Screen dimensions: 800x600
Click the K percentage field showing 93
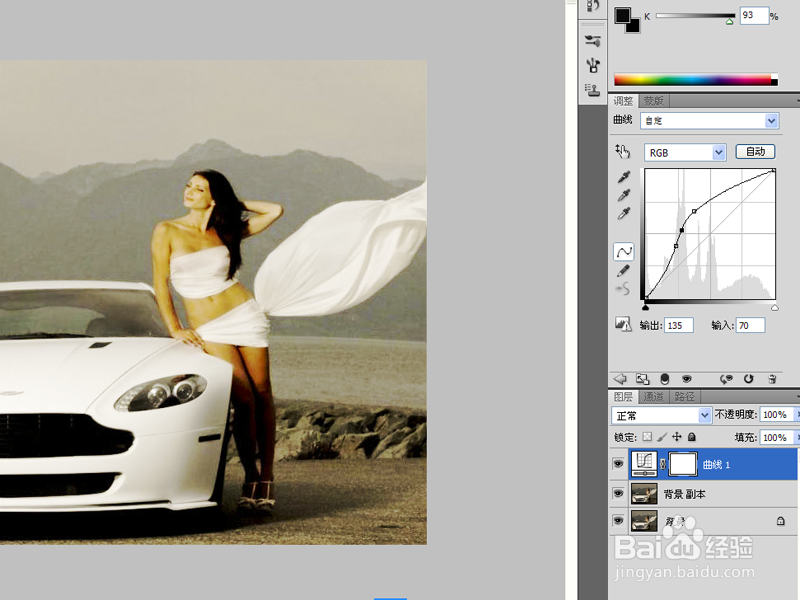pos(754,15)
